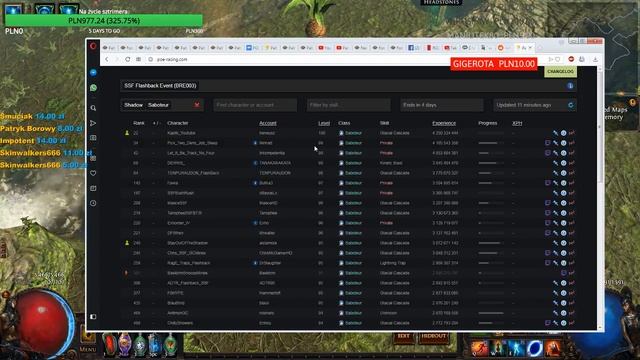Click the circular ring skill icon in game
This screenshot has width=640, height=360.
535,348
